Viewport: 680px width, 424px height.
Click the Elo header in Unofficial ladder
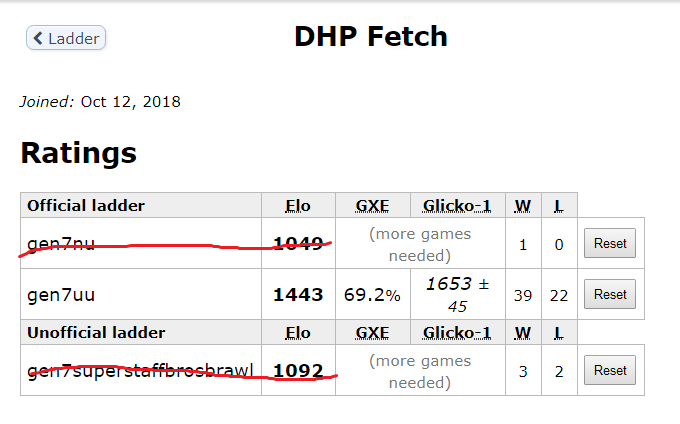click(298, 333)
